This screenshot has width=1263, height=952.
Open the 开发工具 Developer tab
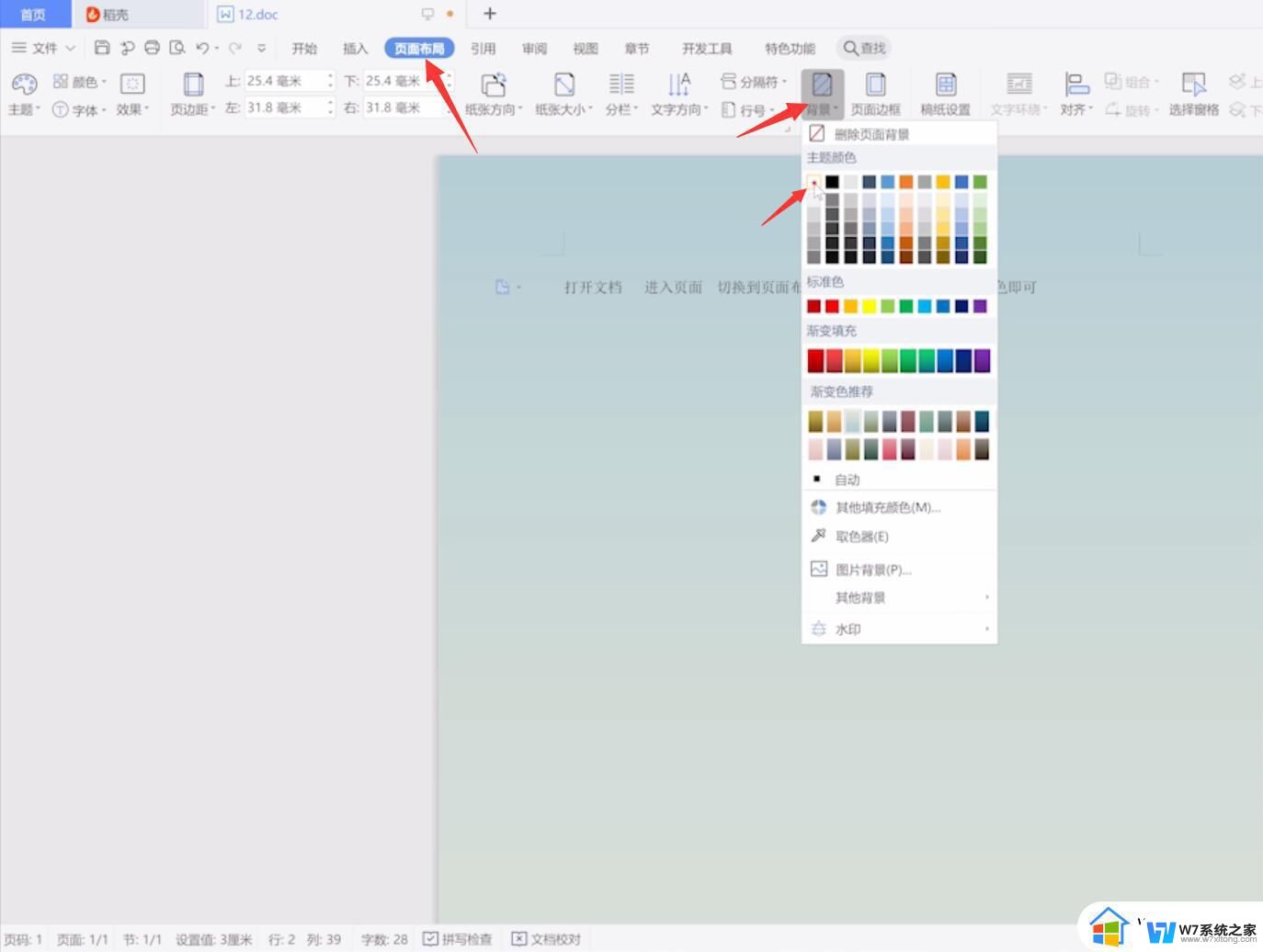pos(707,49)
